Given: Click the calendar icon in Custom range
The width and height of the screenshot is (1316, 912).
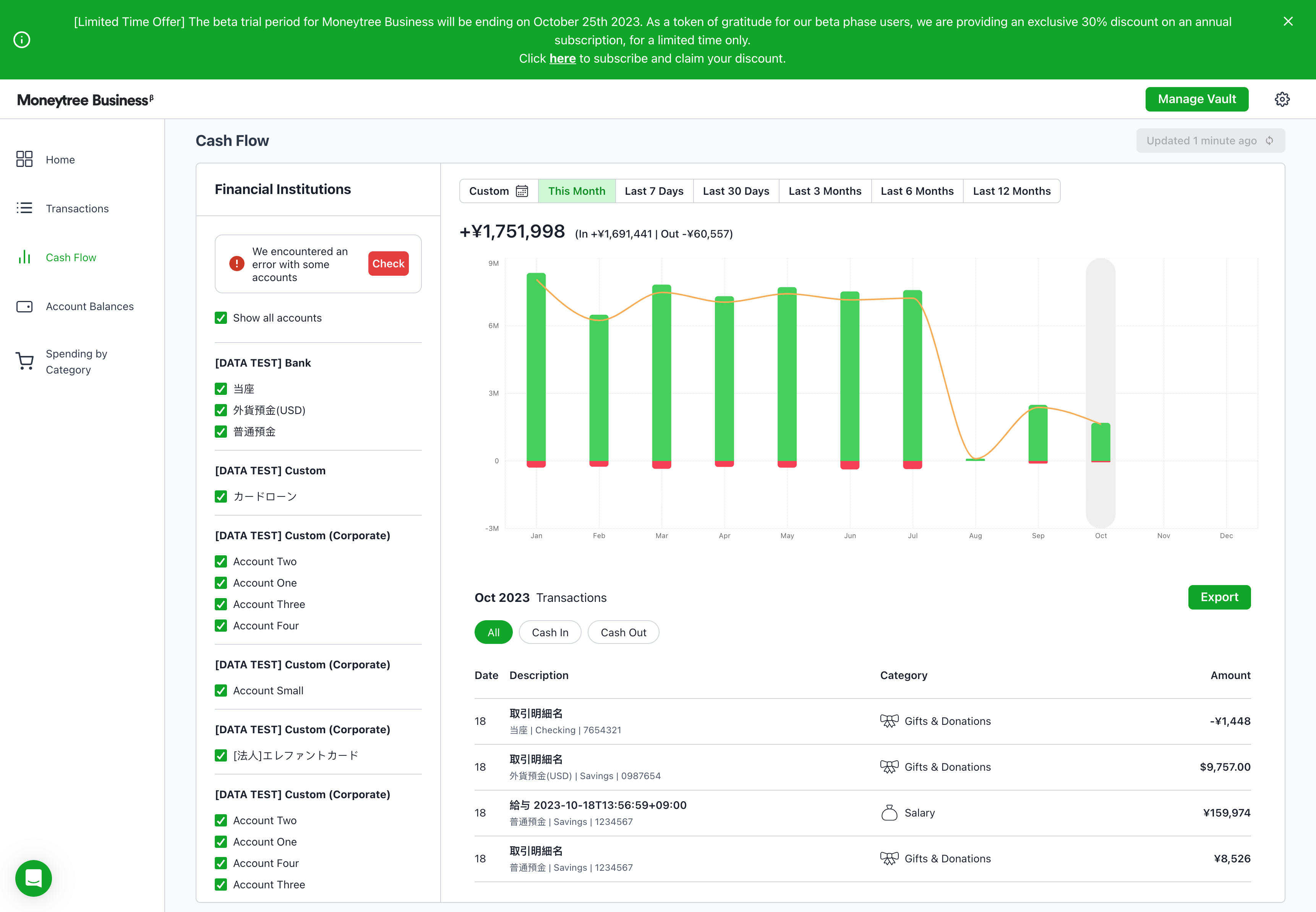Looking at the screenshot, I should click(522, 191).
